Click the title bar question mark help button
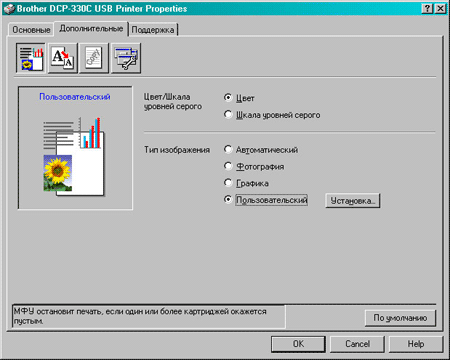The image size is (450, 360). 427,9
